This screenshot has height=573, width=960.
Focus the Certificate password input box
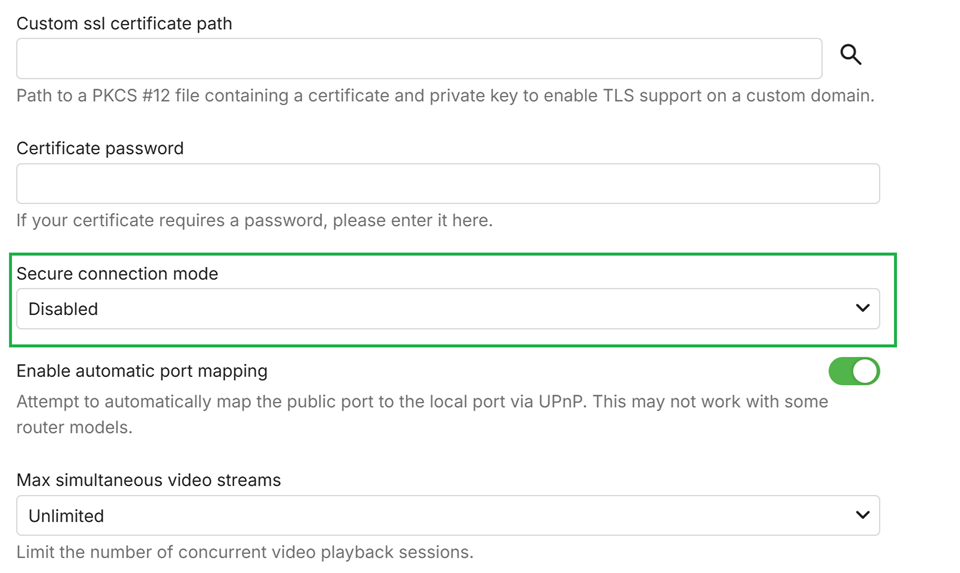(x=447, y=184)
